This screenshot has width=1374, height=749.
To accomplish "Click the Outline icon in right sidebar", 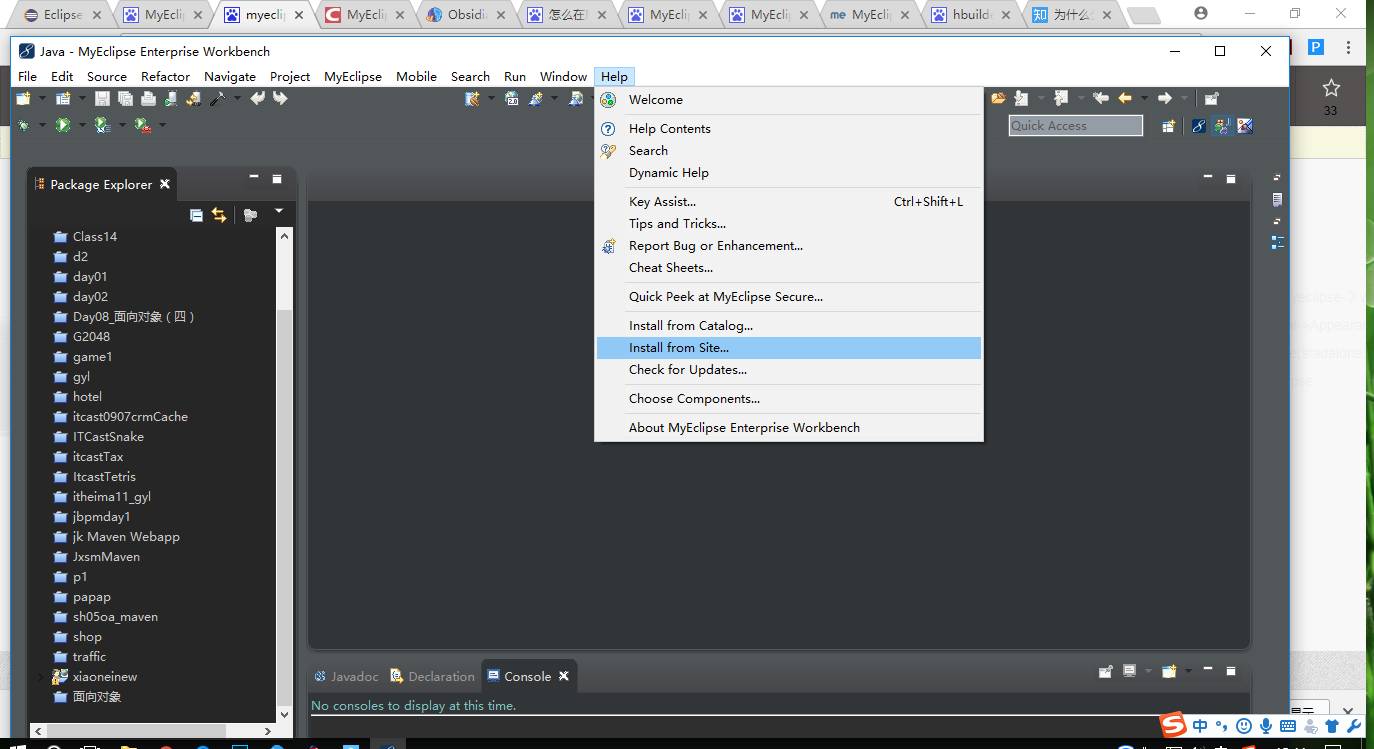I will pos(1277,242).
